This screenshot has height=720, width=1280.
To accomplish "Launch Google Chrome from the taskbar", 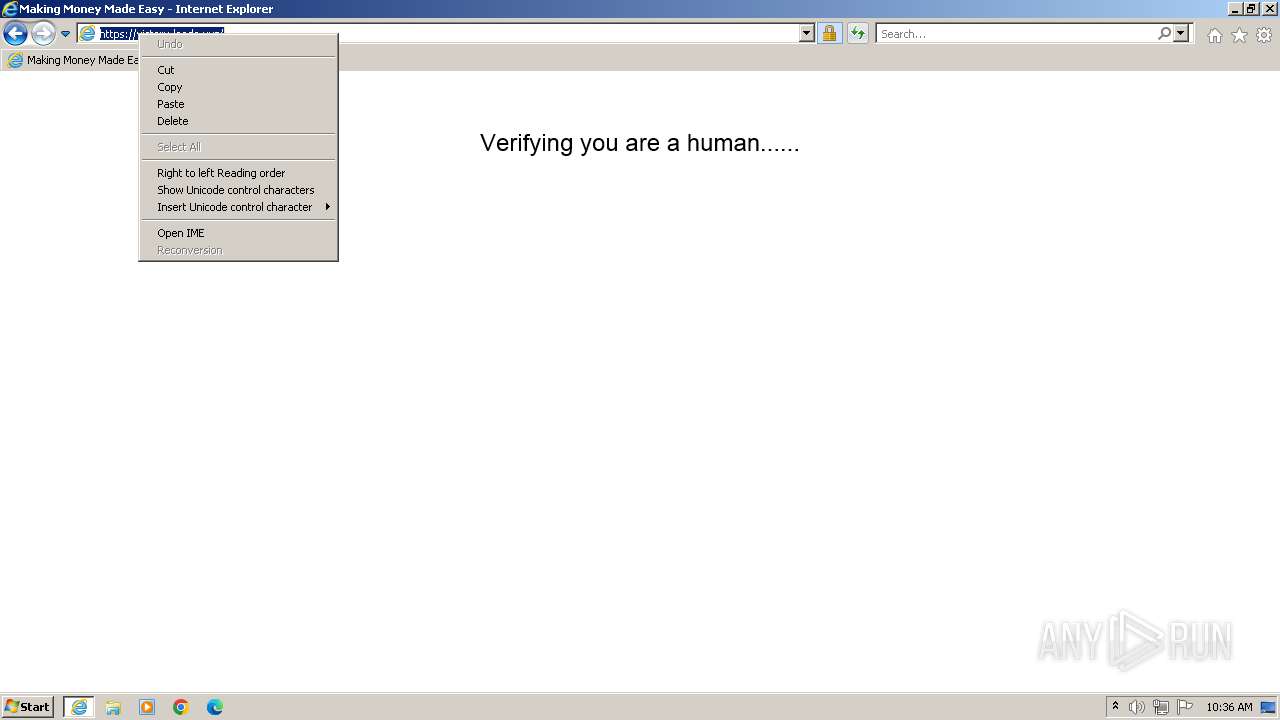I will coord(181,707).
